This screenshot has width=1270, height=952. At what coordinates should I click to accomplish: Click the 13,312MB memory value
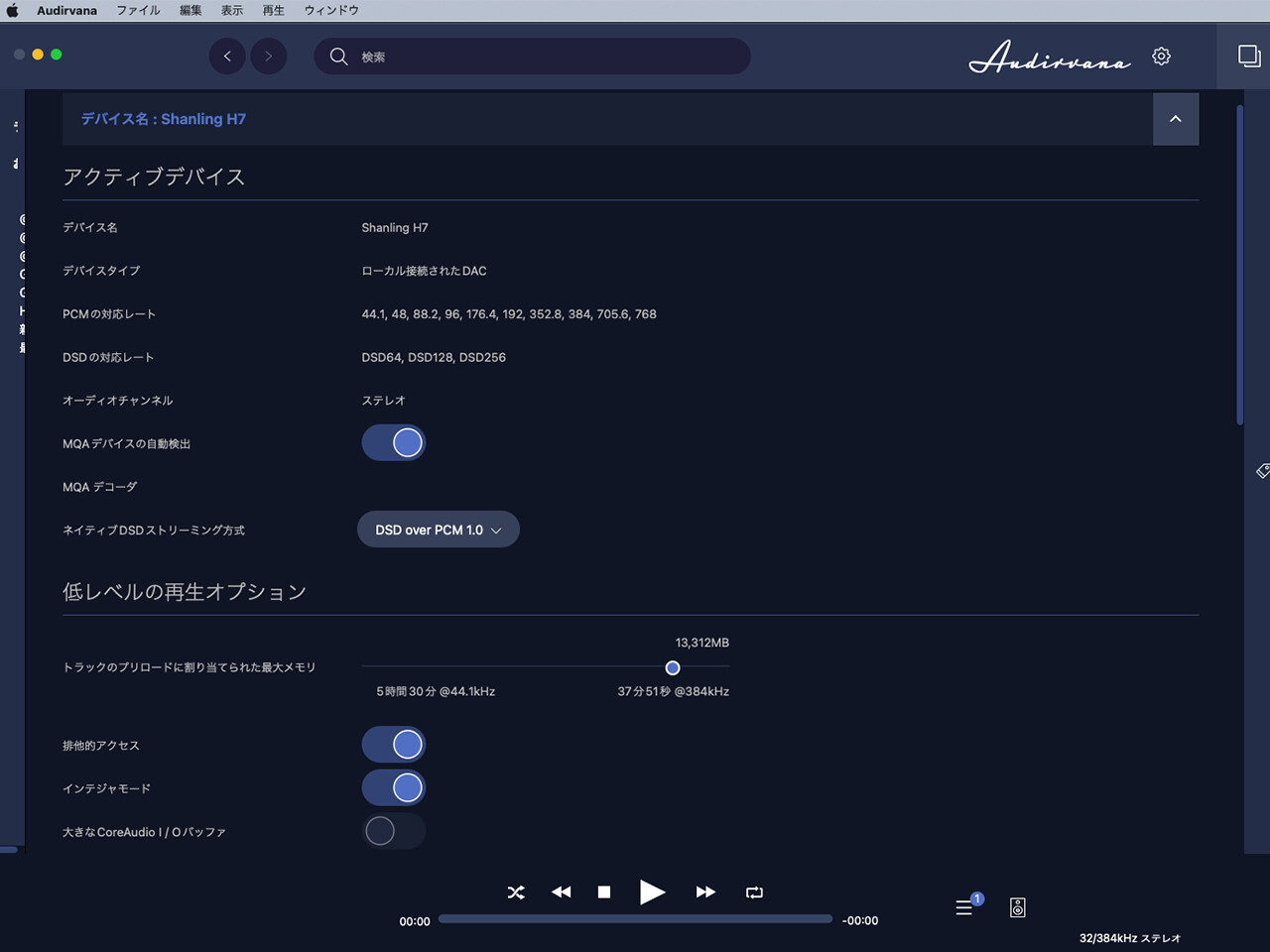pos(702,643)
